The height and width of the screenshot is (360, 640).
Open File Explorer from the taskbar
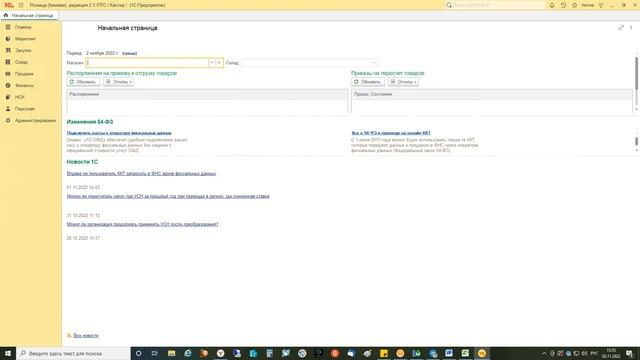click(x=171, y=353)
